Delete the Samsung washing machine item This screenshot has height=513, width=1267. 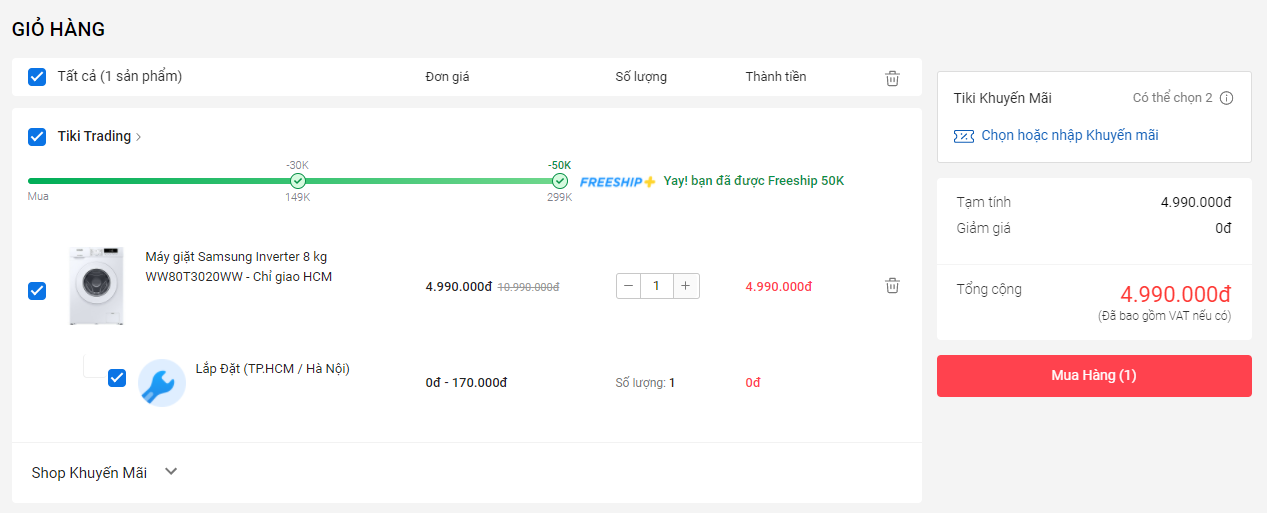coord(892,286)
